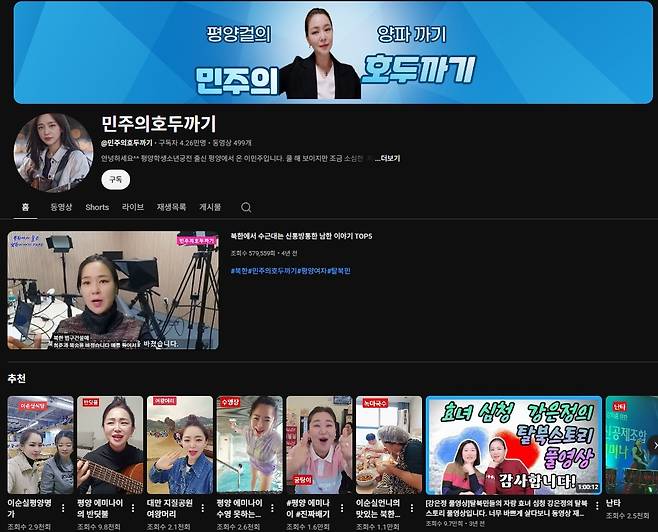Click the title #평양 예미나이 #진짜배기
Viewport: 658px width, 532px height.
coord(308,508)
